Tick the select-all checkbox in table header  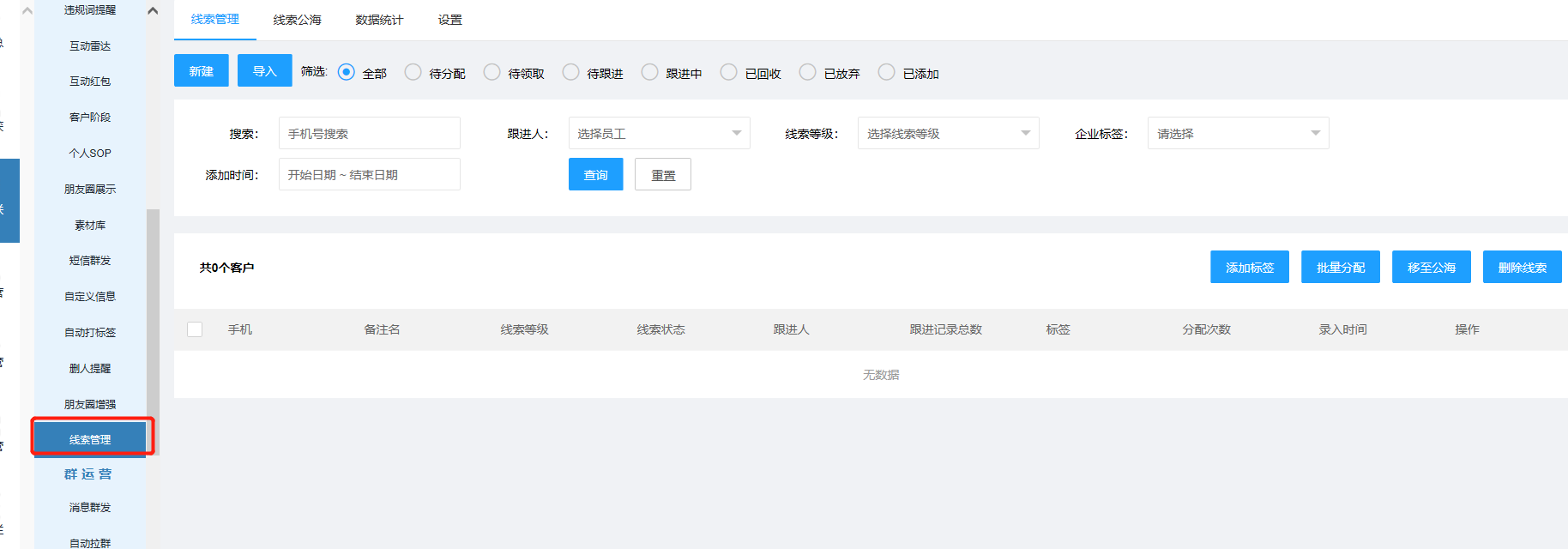click(x=195, y=329)
